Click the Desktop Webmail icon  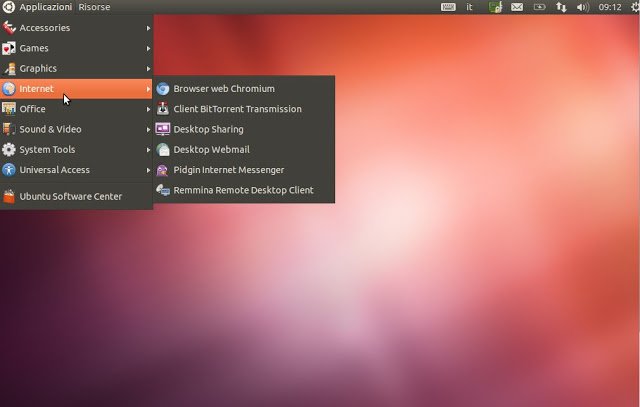(x=162, y=149)
